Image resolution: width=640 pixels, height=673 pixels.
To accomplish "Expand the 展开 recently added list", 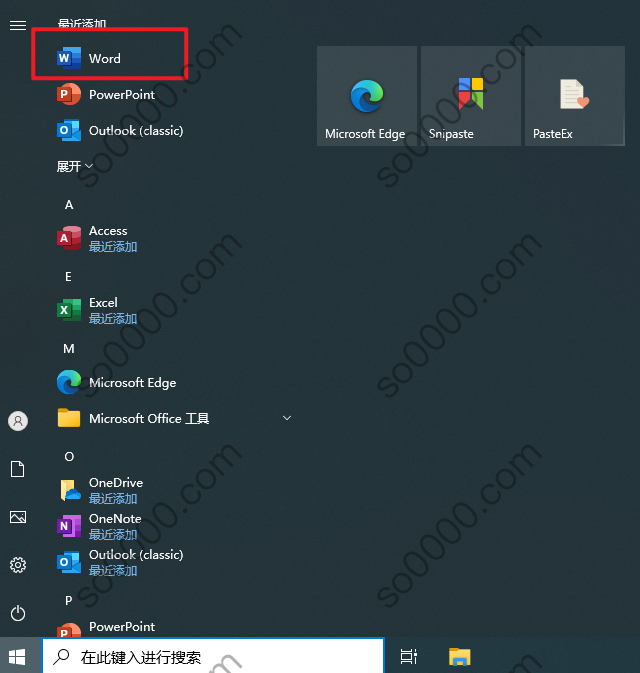I will click(x=75, y=166).
